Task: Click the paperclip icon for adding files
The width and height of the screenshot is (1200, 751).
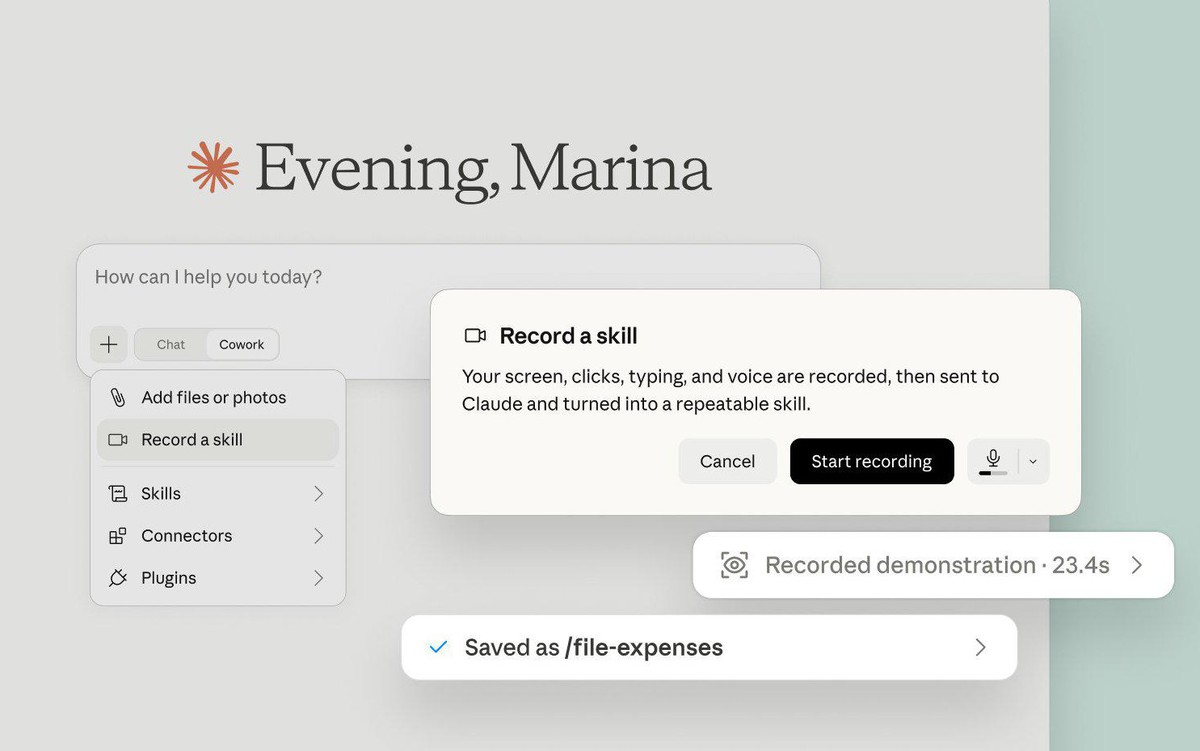Action: click(118, 397)
